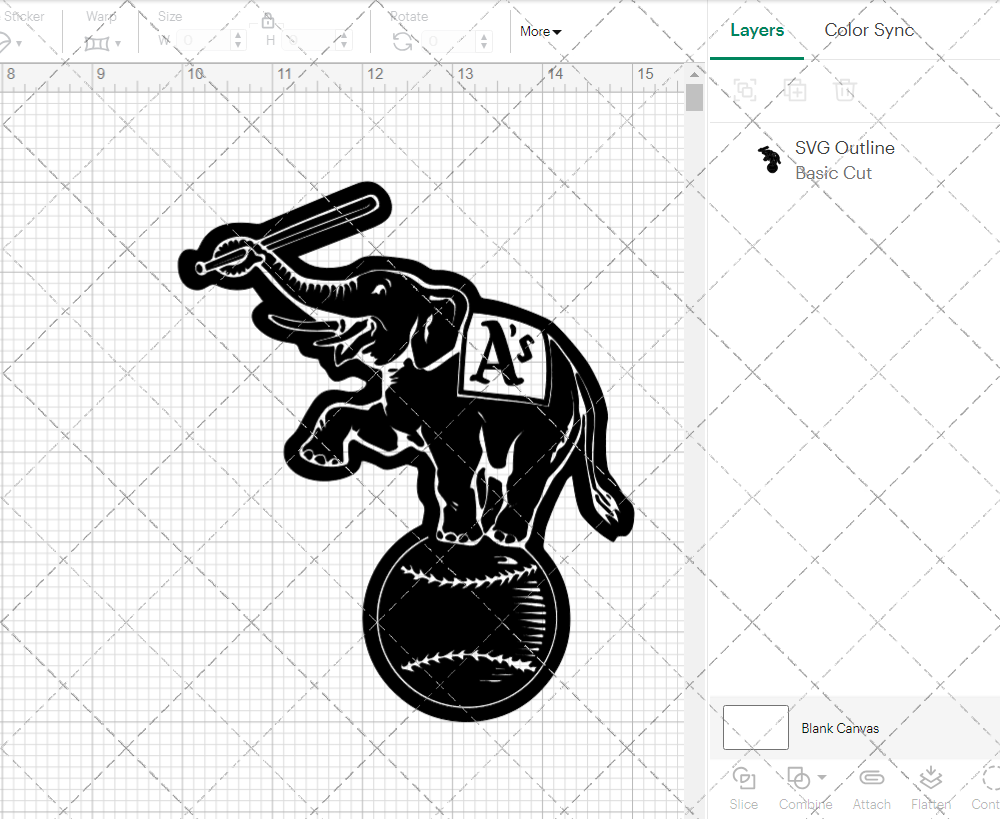Open the Sticker dropdown
The height and width of the screenshot is (819, 1000).
pos(18,44)
